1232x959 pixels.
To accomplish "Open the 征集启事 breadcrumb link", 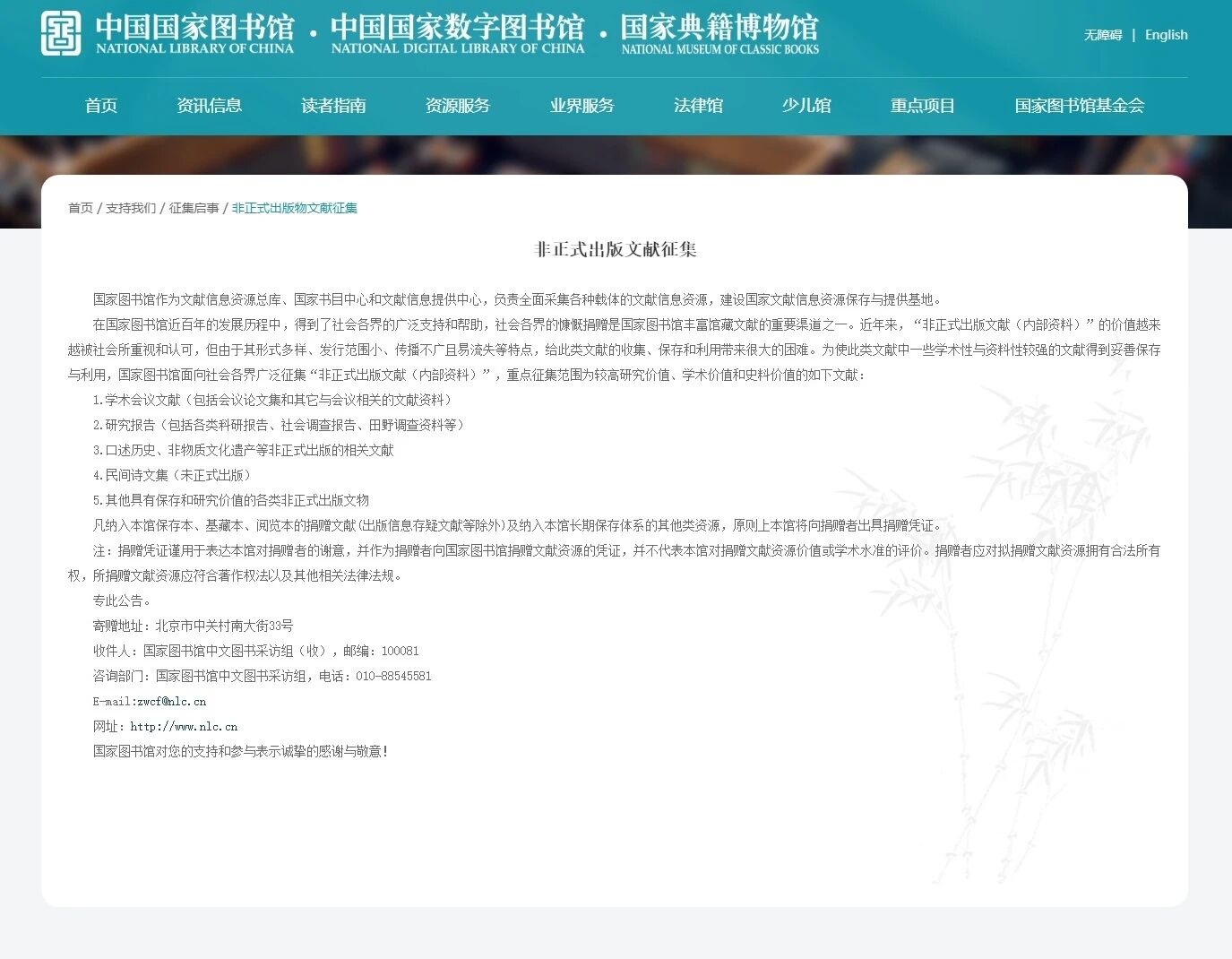I will point(194,208).
